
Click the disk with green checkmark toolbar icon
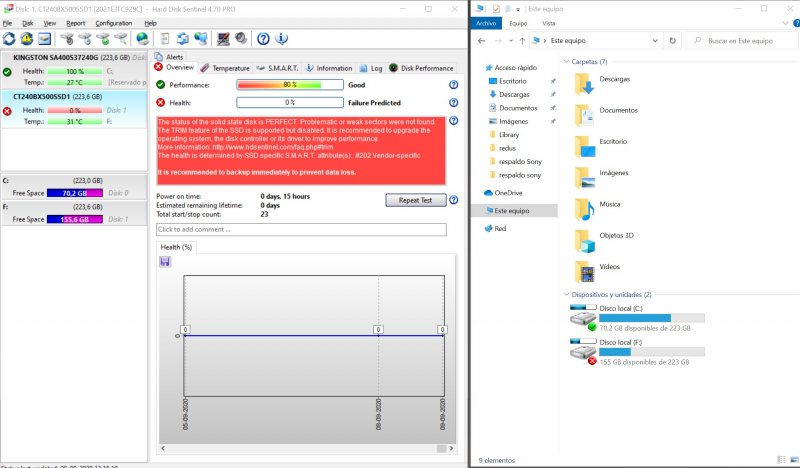coord(103,39)
